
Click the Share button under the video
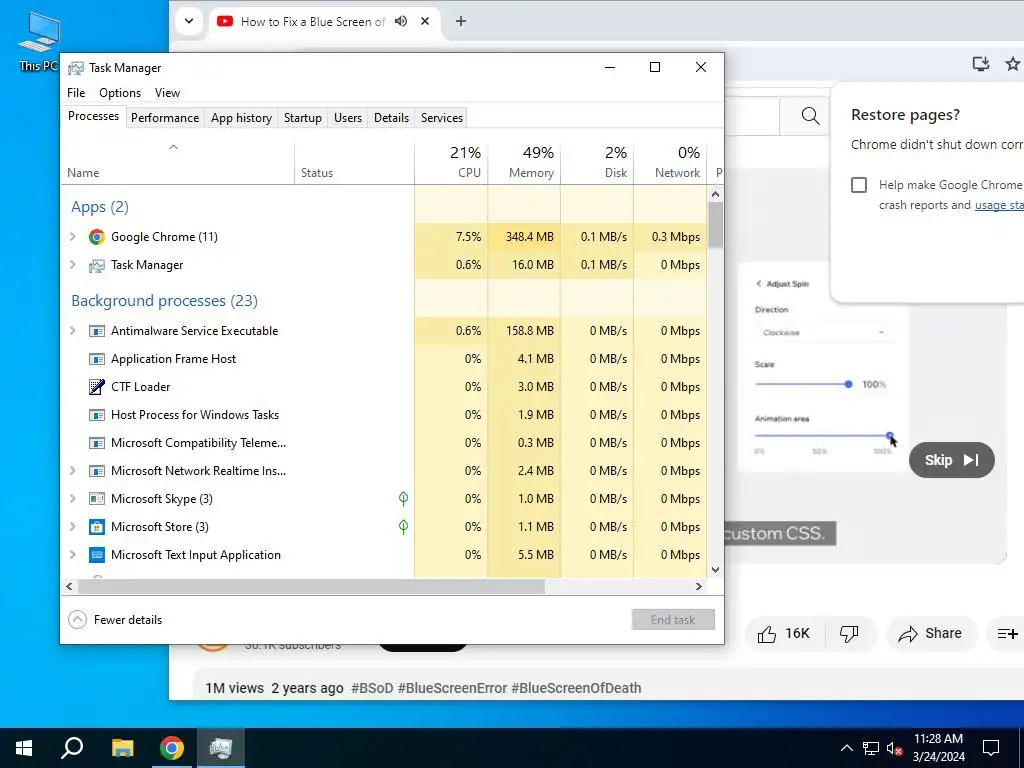(x=931, y=633)
